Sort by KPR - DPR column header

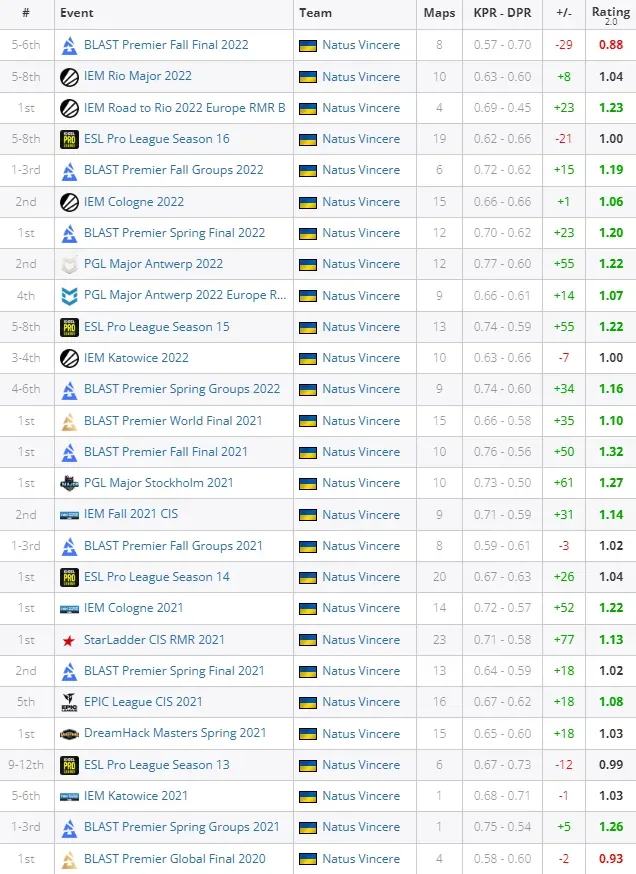coord(502,13)
